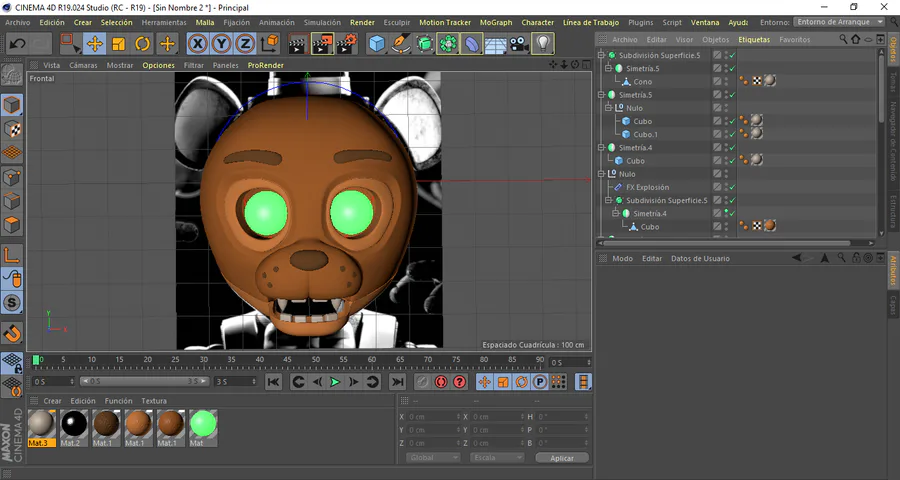This screenshot has height=480, width=900.
Task: Click Cono's checkerboard texture tag
Action: (x=757, y=82)
